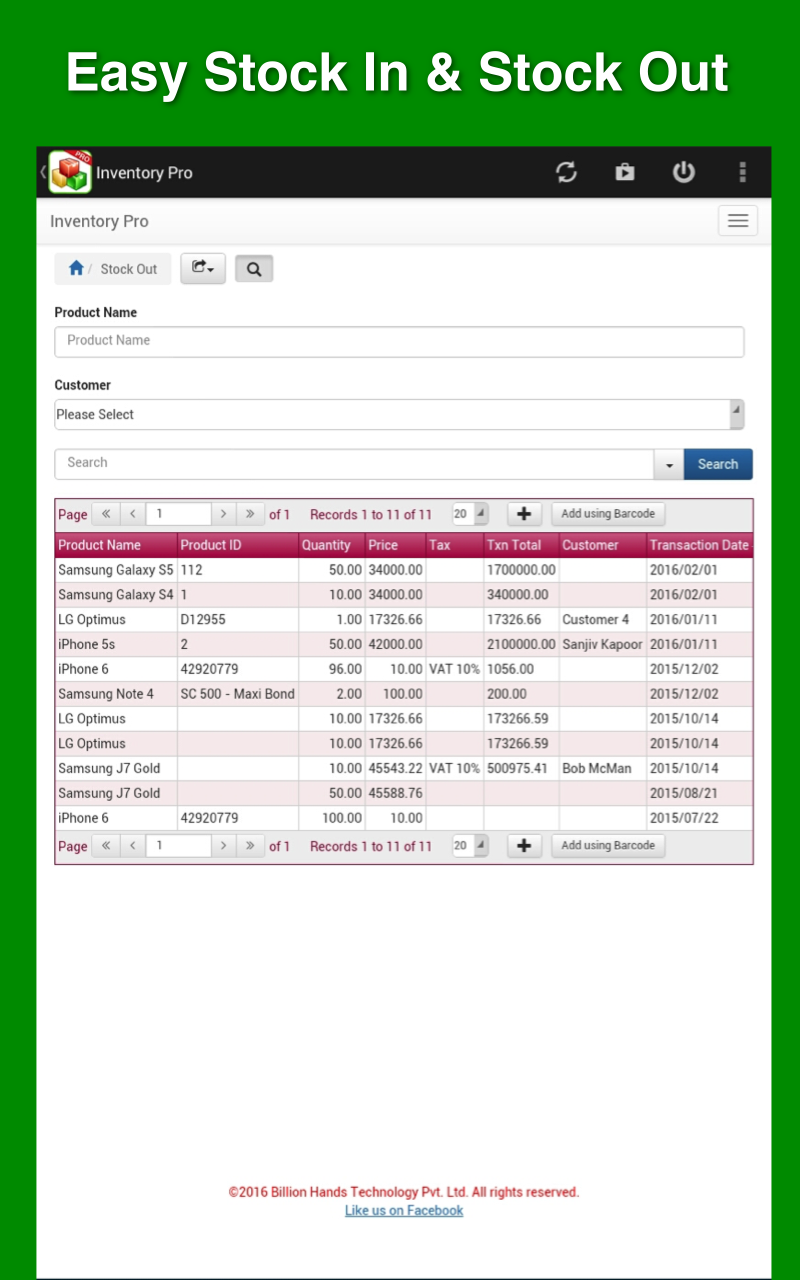Focus the Product Name input field
The width and height of the screenshot is (800, 1280).
click(399, 341)
